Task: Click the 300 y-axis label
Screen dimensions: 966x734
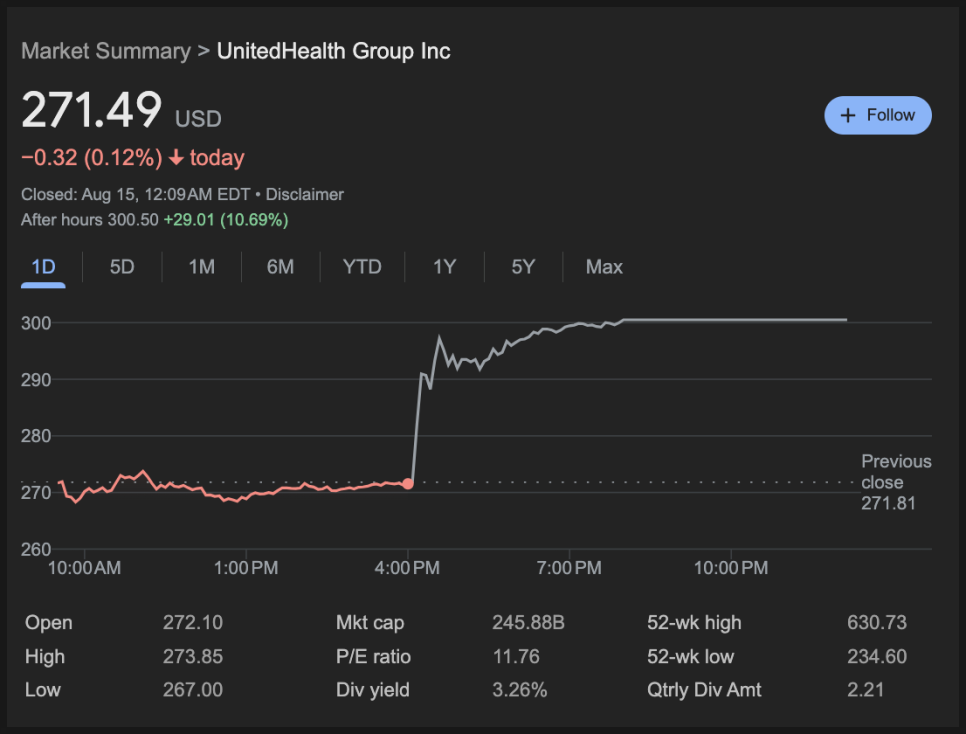Action: (36, 323)
